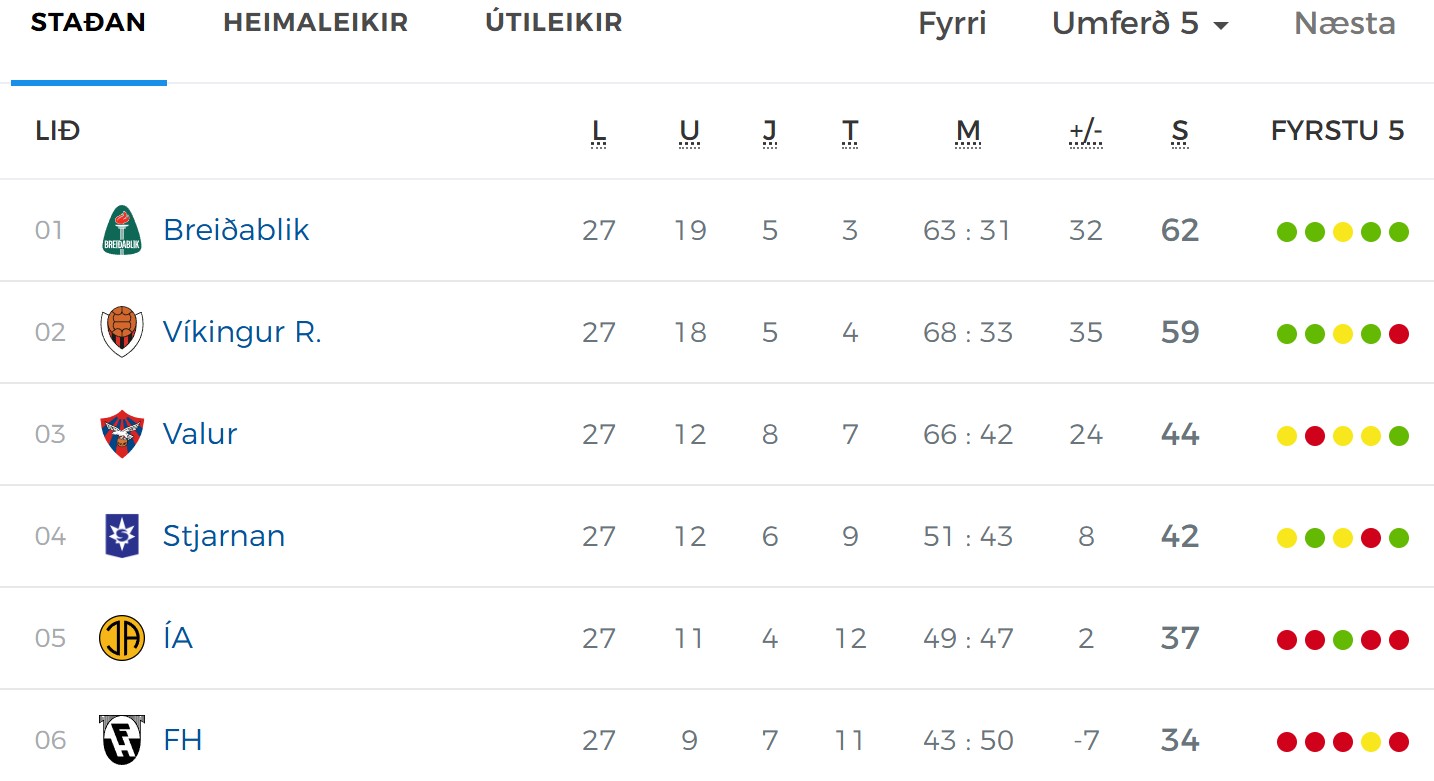Go to next round with Næsta

point(1344,24)
